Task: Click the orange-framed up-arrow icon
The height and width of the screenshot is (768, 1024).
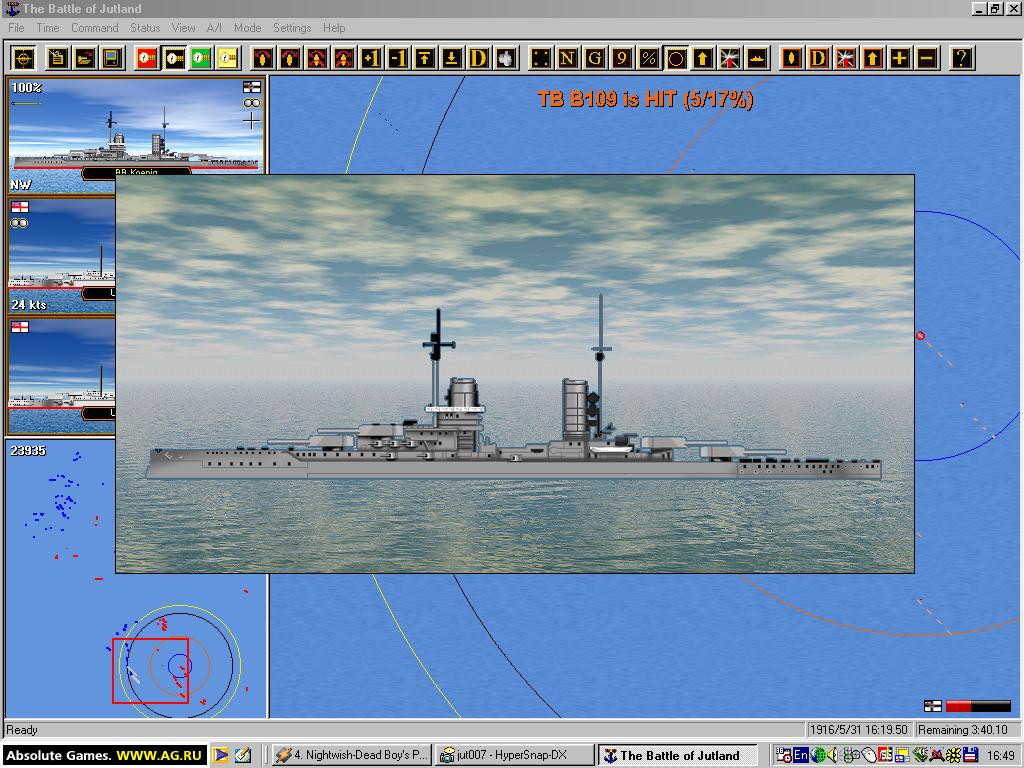Action: pyautogui.click(x=872, y=58)
